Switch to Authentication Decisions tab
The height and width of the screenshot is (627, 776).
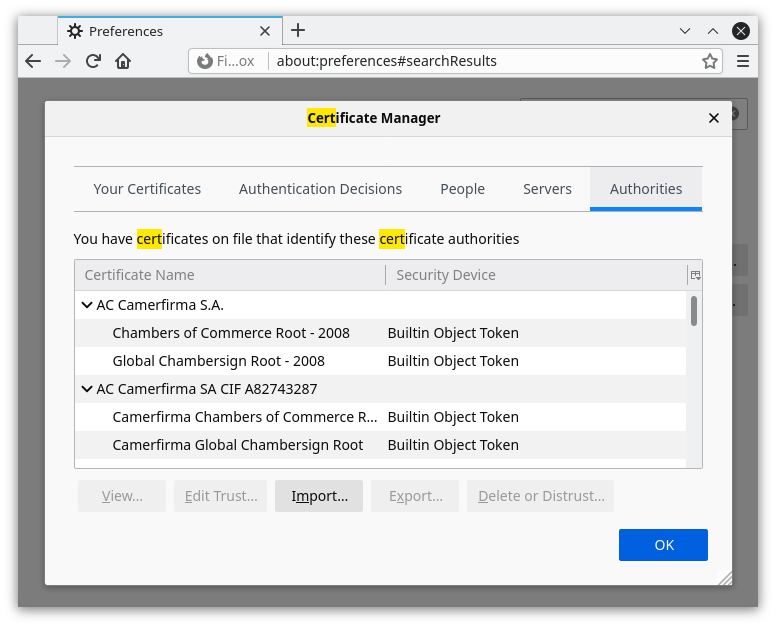tap(320, 189)
